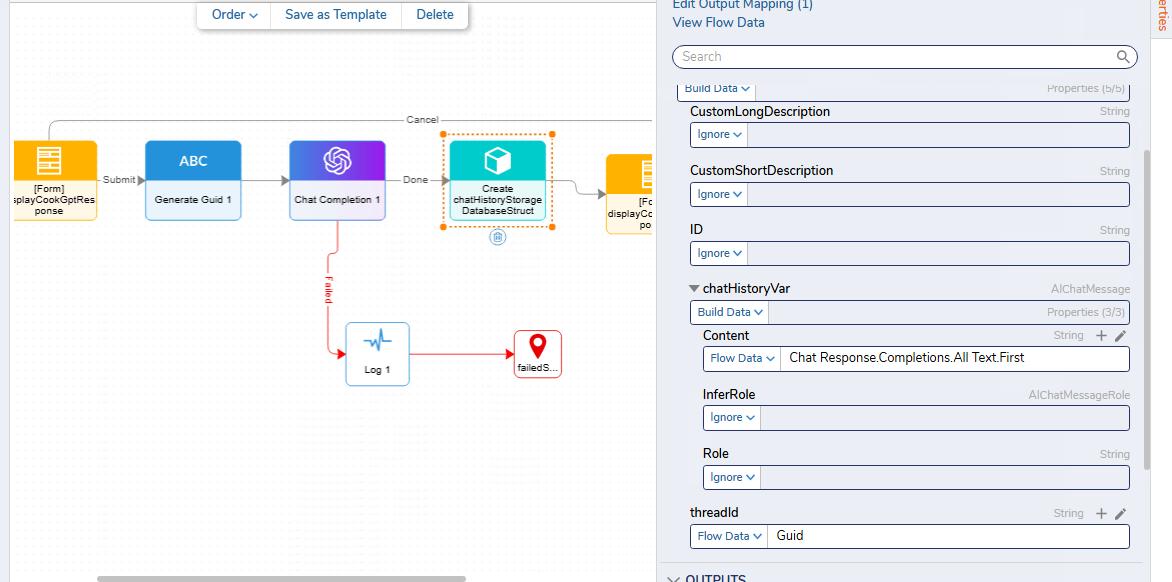Select the Log 1 pulse step icon
Screen dimensions: 1172x582
pyautogui.click(x=377, y=343)
